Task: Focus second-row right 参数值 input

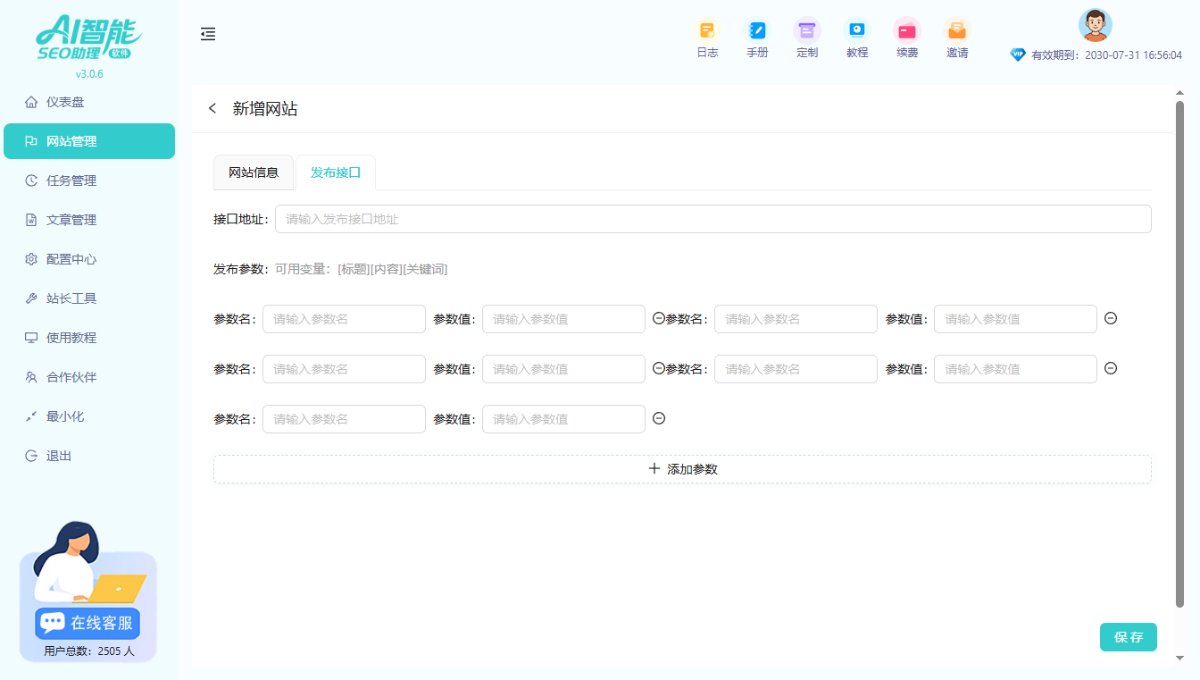Action: [x=1015, y=369]
